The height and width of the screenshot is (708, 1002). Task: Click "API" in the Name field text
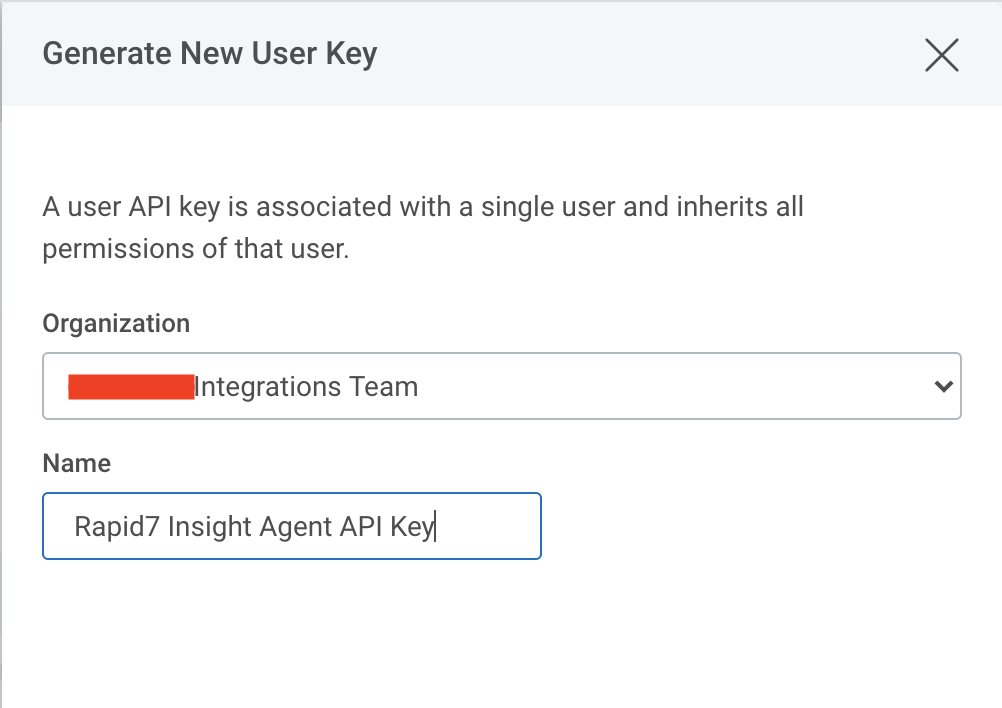[x=362, y=526]
